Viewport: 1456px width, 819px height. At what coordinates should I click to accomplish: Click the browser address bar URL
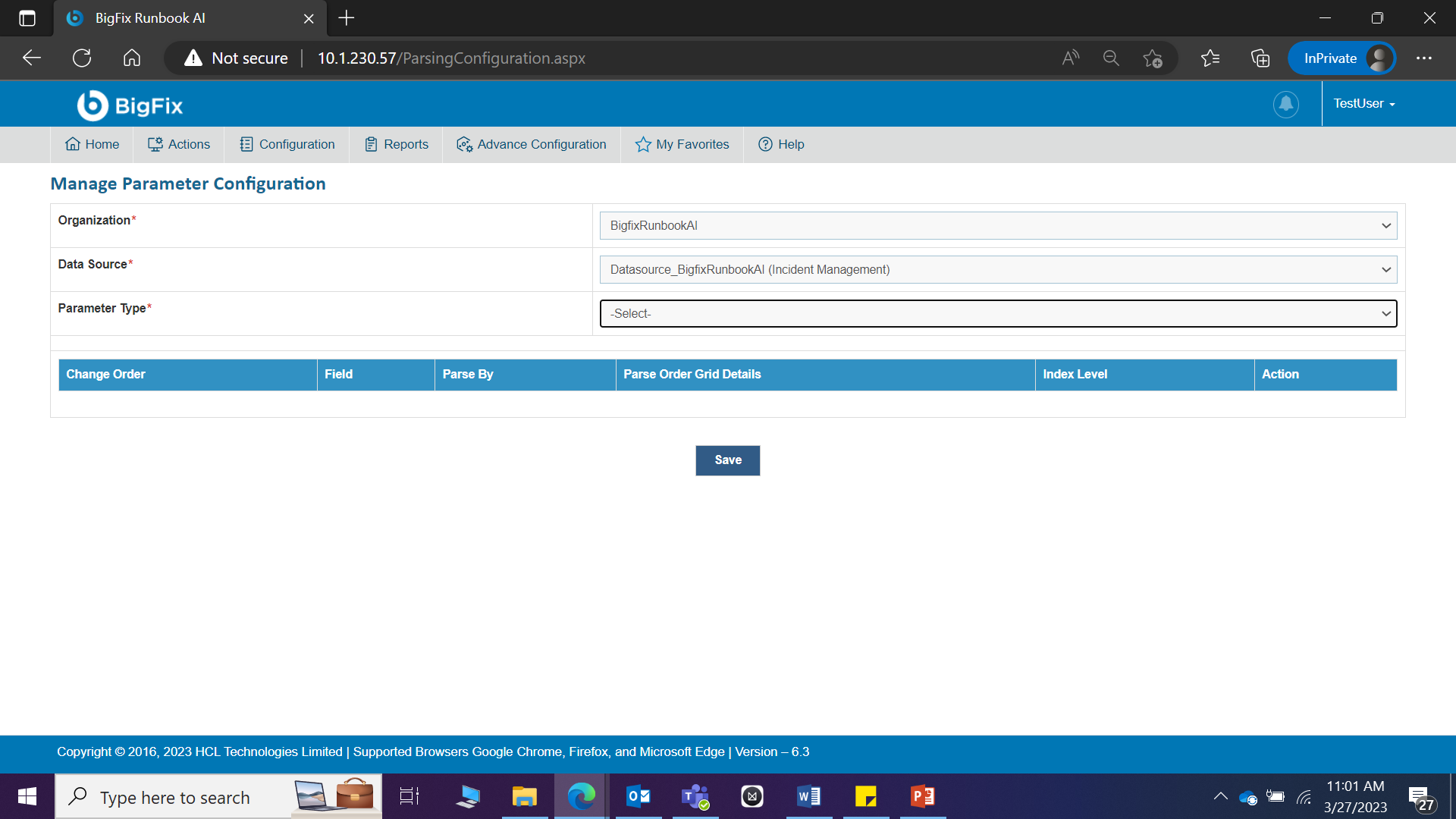(451, 58)
